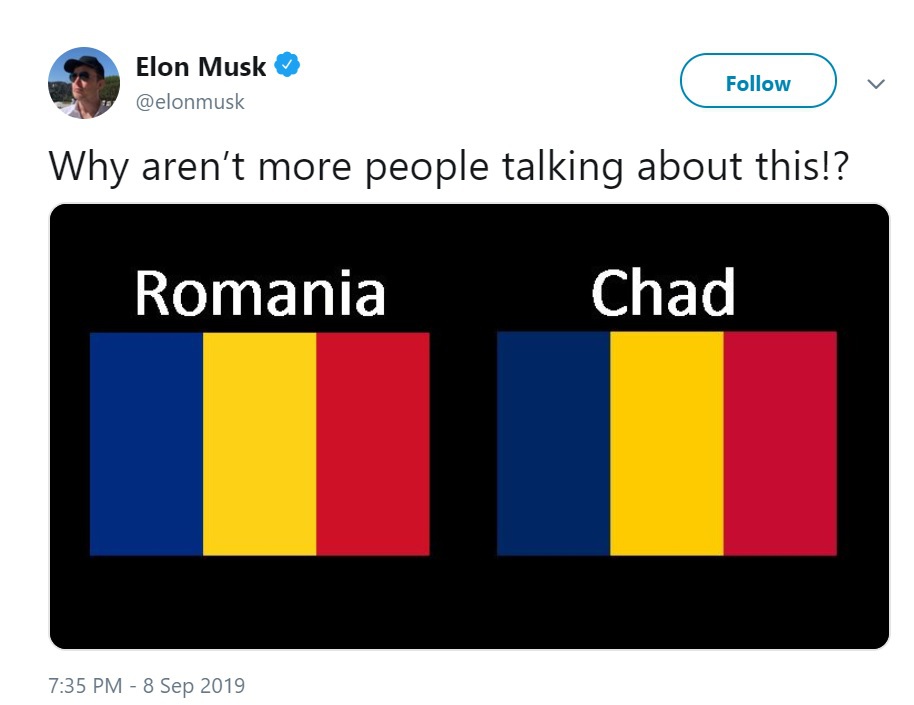
Task: Click the Chad label in the image
Action: (x=663, y=293)
